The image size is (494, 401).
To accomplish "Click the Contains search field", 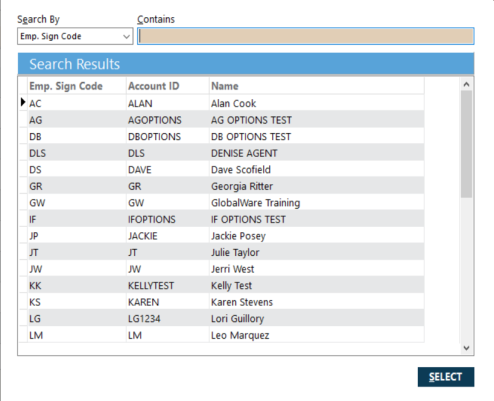I will pos(306,36).
